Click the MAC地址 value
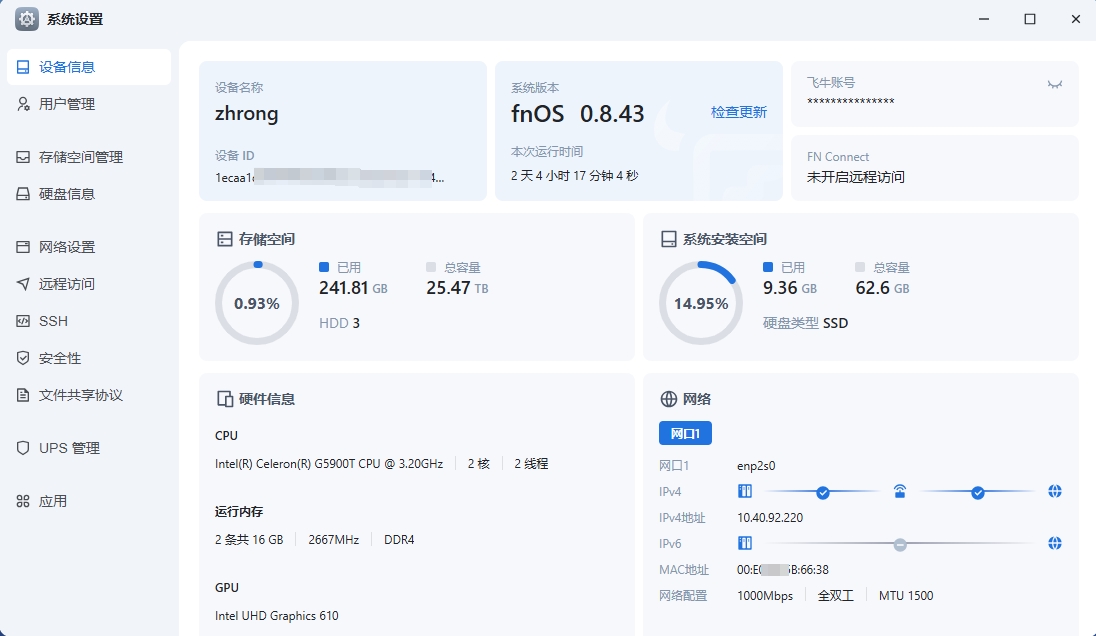1096x636 pixels. 783,570
